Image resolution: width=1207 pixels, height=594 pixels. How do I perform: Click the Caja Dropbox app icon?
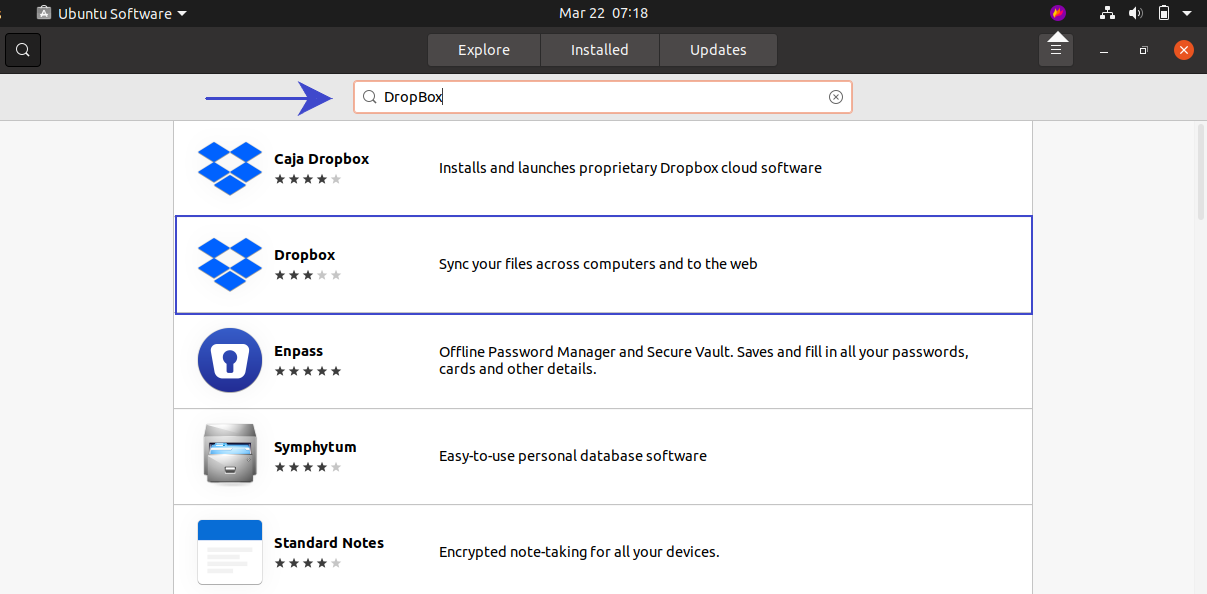point(230,168)
